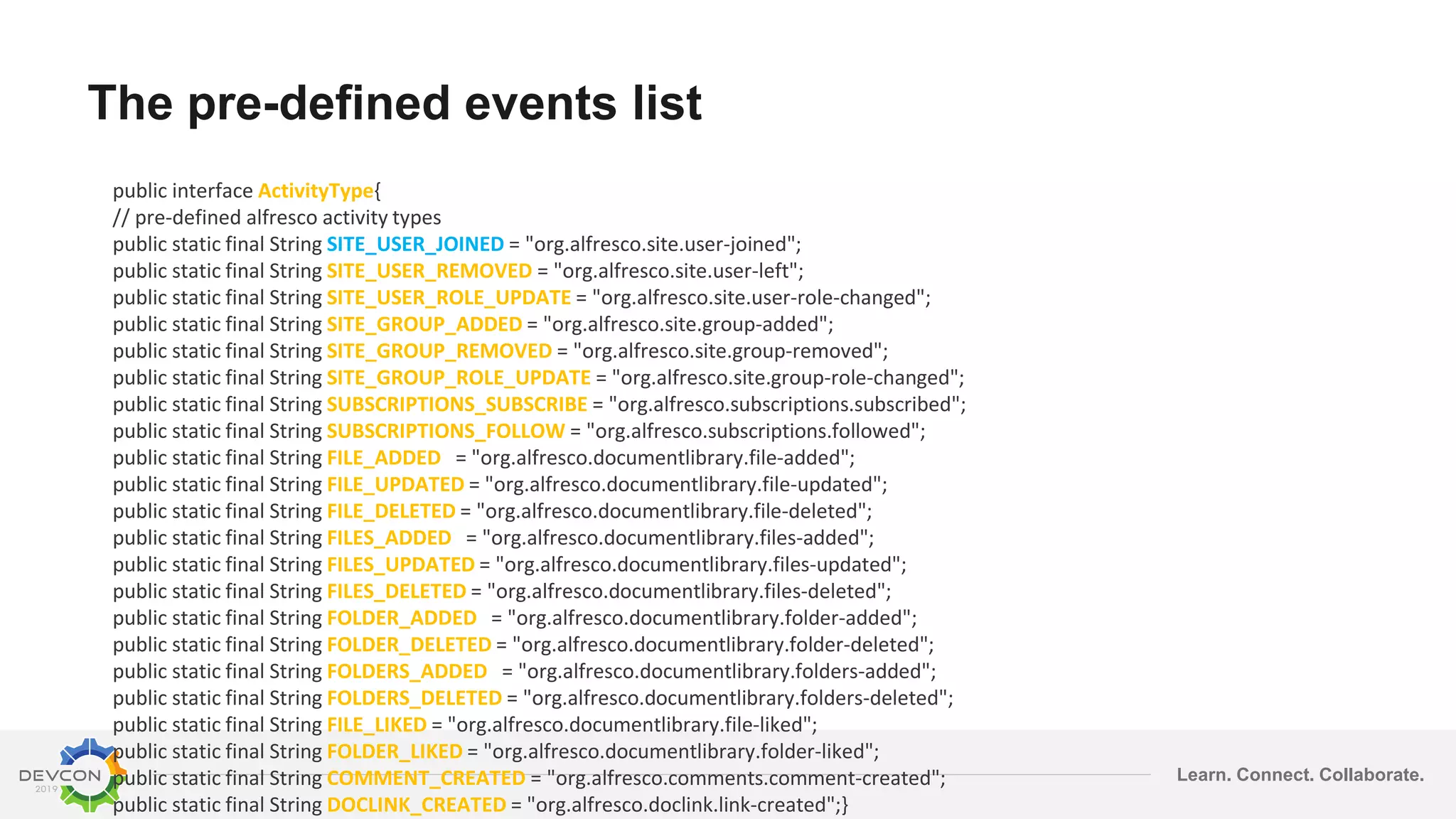Screen dimensions: 1456x819
Task: Click the string "org.alfresco.site.user-joined"
Action: [x=660, y=245]
